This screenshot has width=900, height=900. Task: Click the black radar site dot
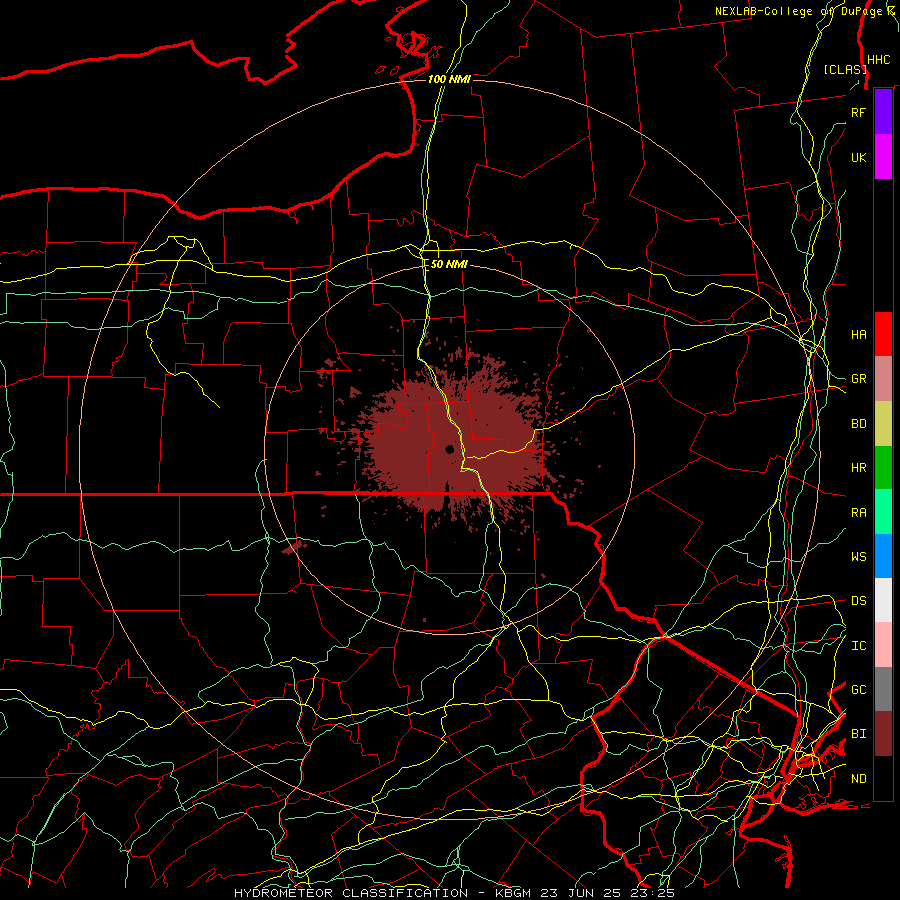point(449,449)
